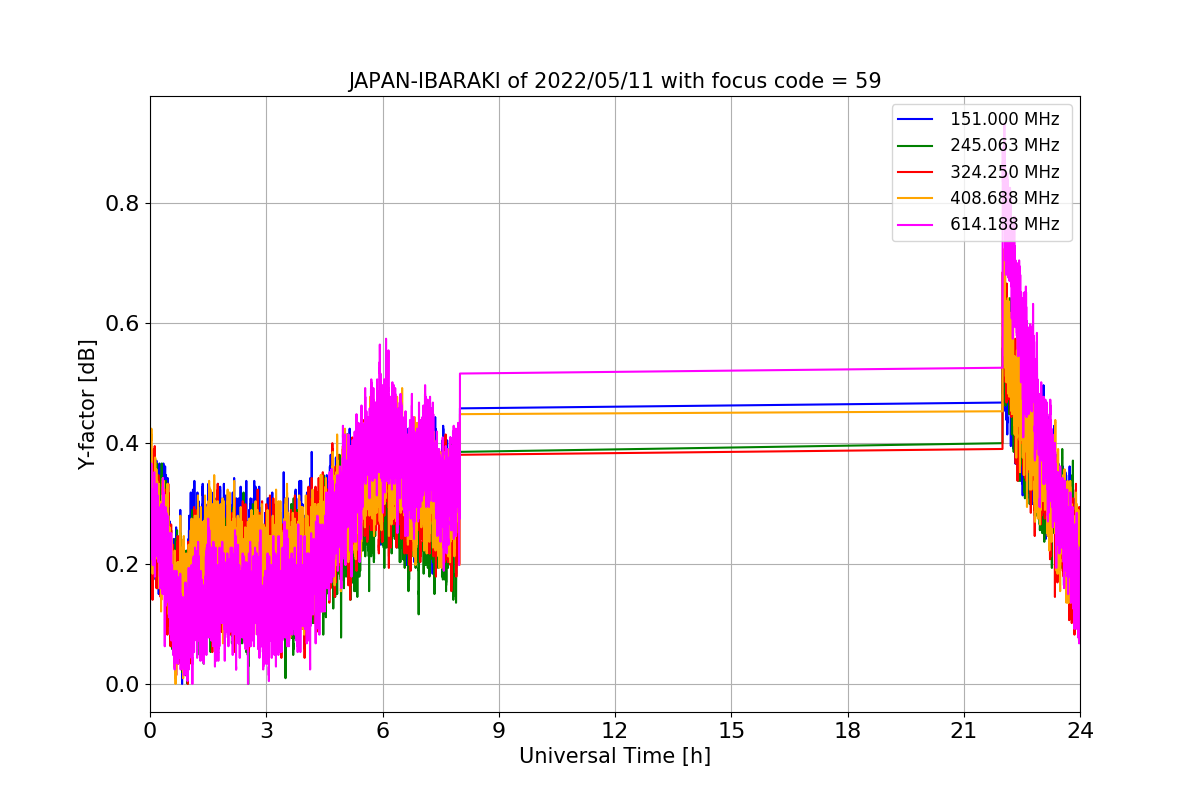
Task: Click the 9 tick on time axis
Action: (499, 730)
